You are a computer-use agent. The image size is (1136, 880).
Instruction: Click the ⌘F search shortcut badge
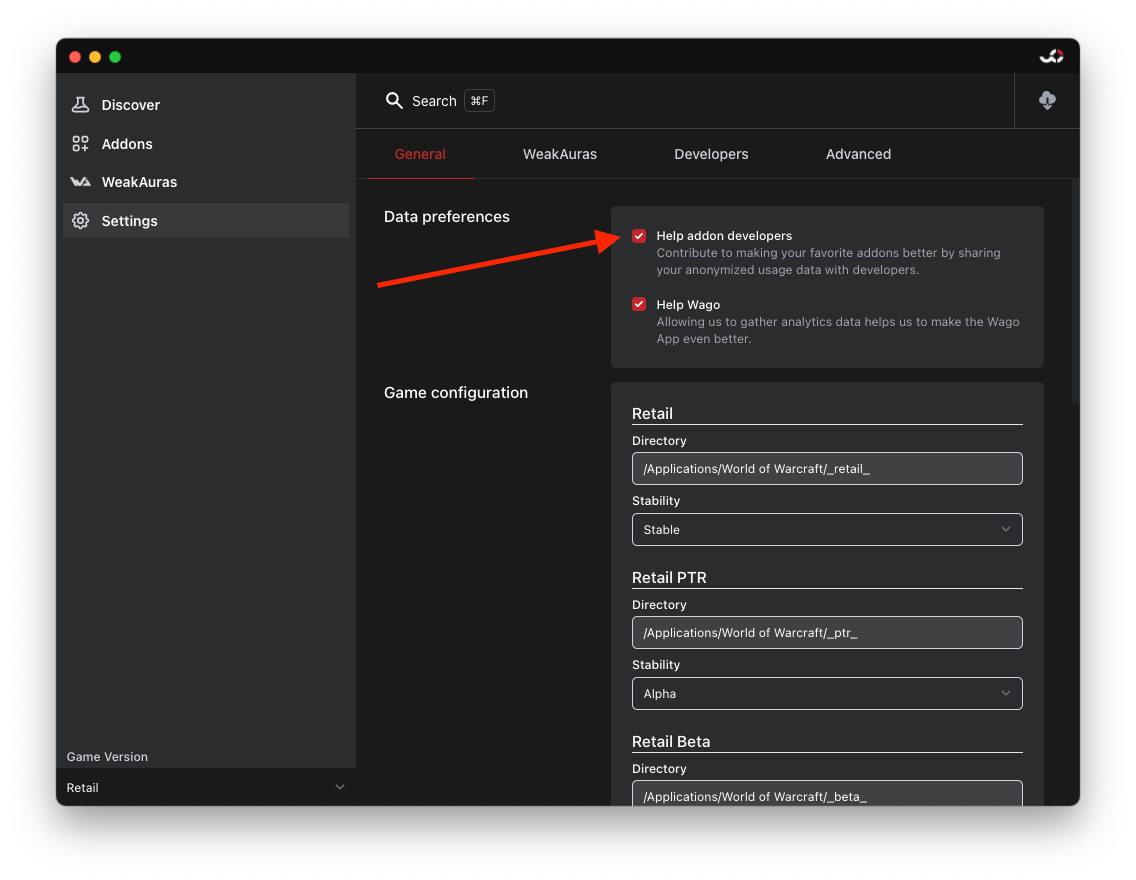pos(479,101)
